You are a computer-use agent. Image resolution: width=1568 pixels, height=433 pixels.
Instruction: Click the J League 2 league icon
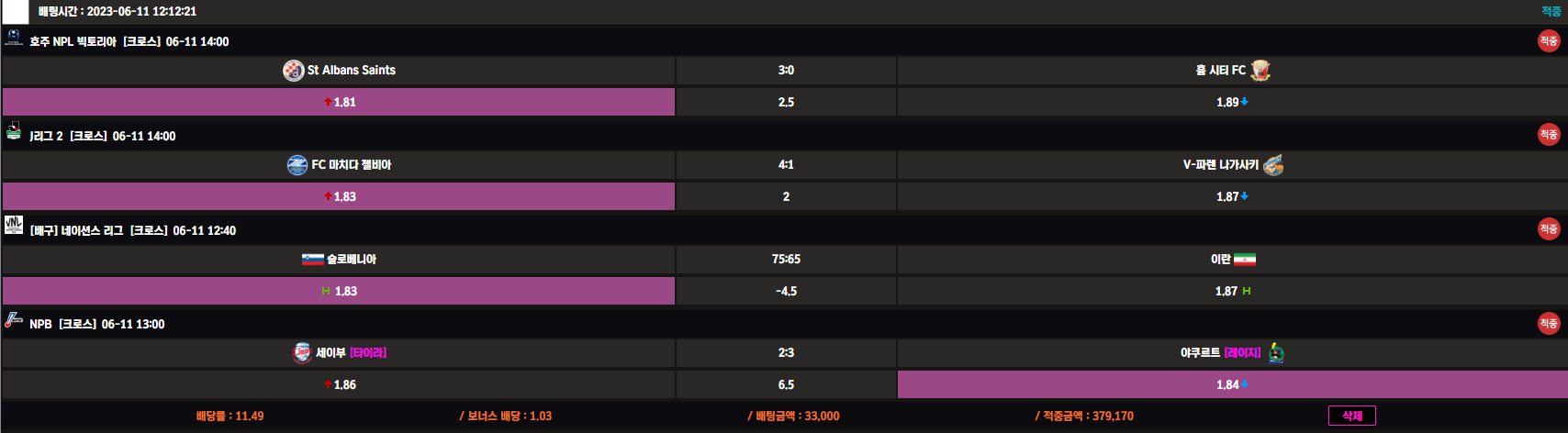[x=13, y=131]
